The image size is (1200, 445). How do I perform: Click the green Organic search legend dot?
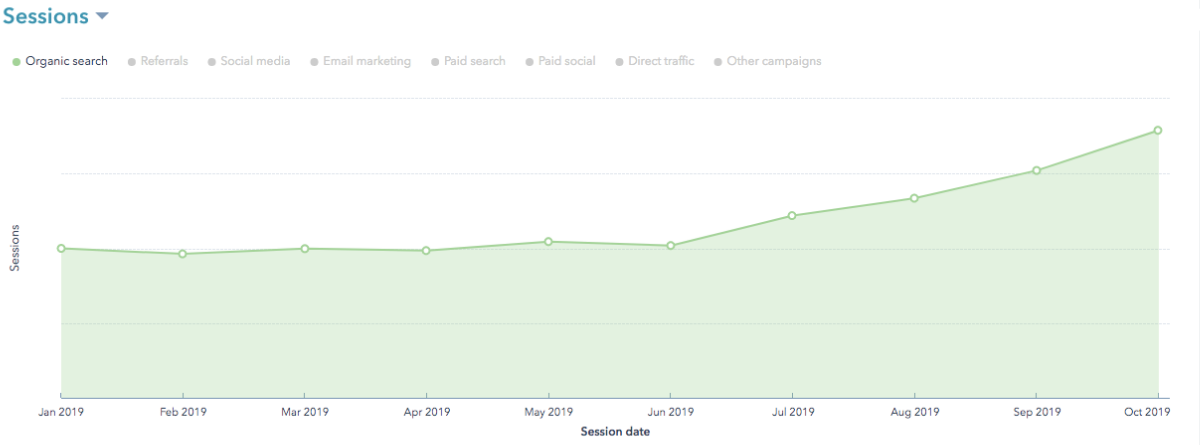tap(17, 62)
